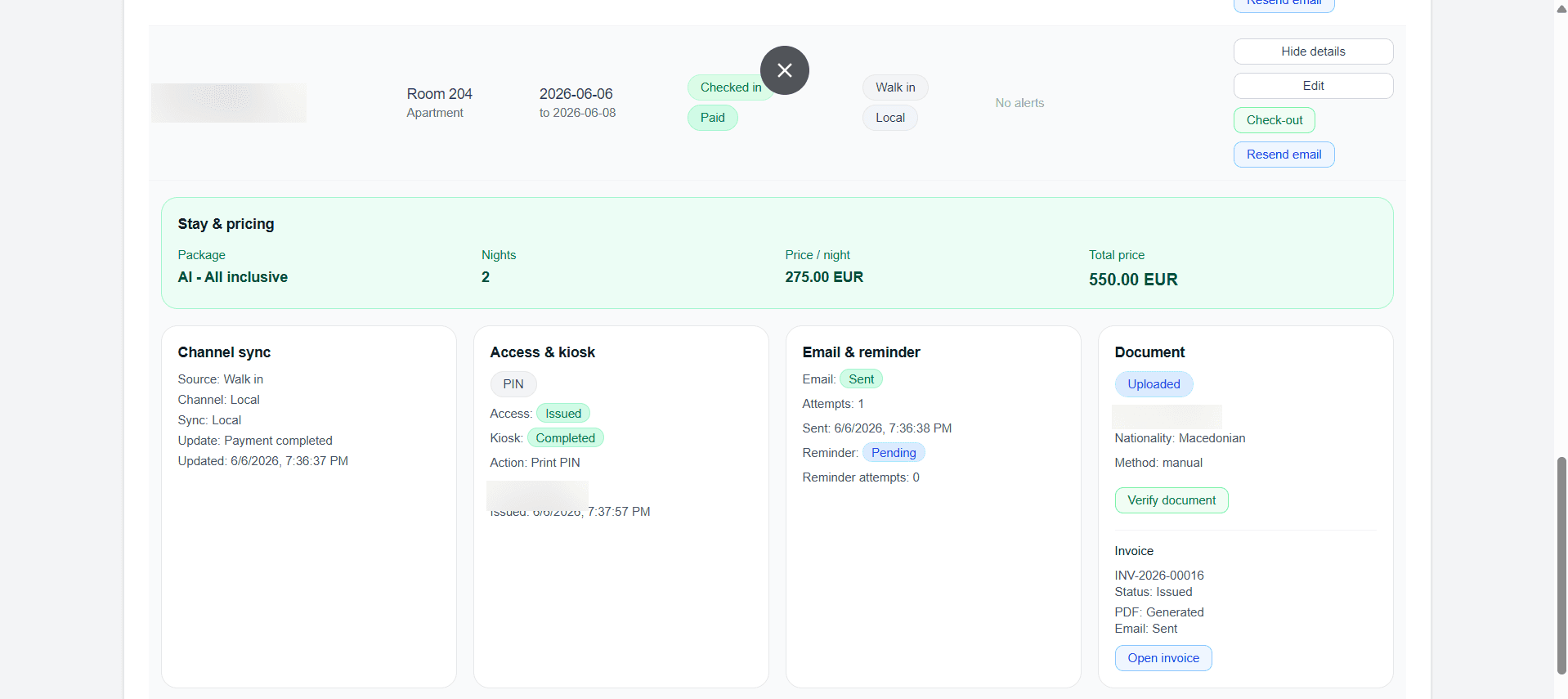Click the Verify document button

1171,500
